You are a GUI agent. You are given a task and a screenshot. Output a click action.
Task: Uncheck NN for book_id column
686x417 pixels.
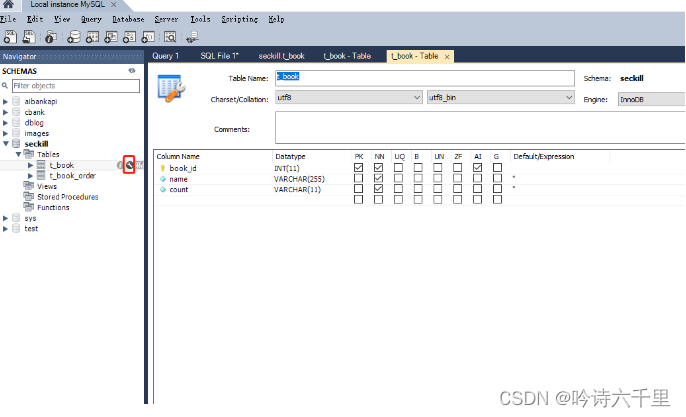pos(378,168)
